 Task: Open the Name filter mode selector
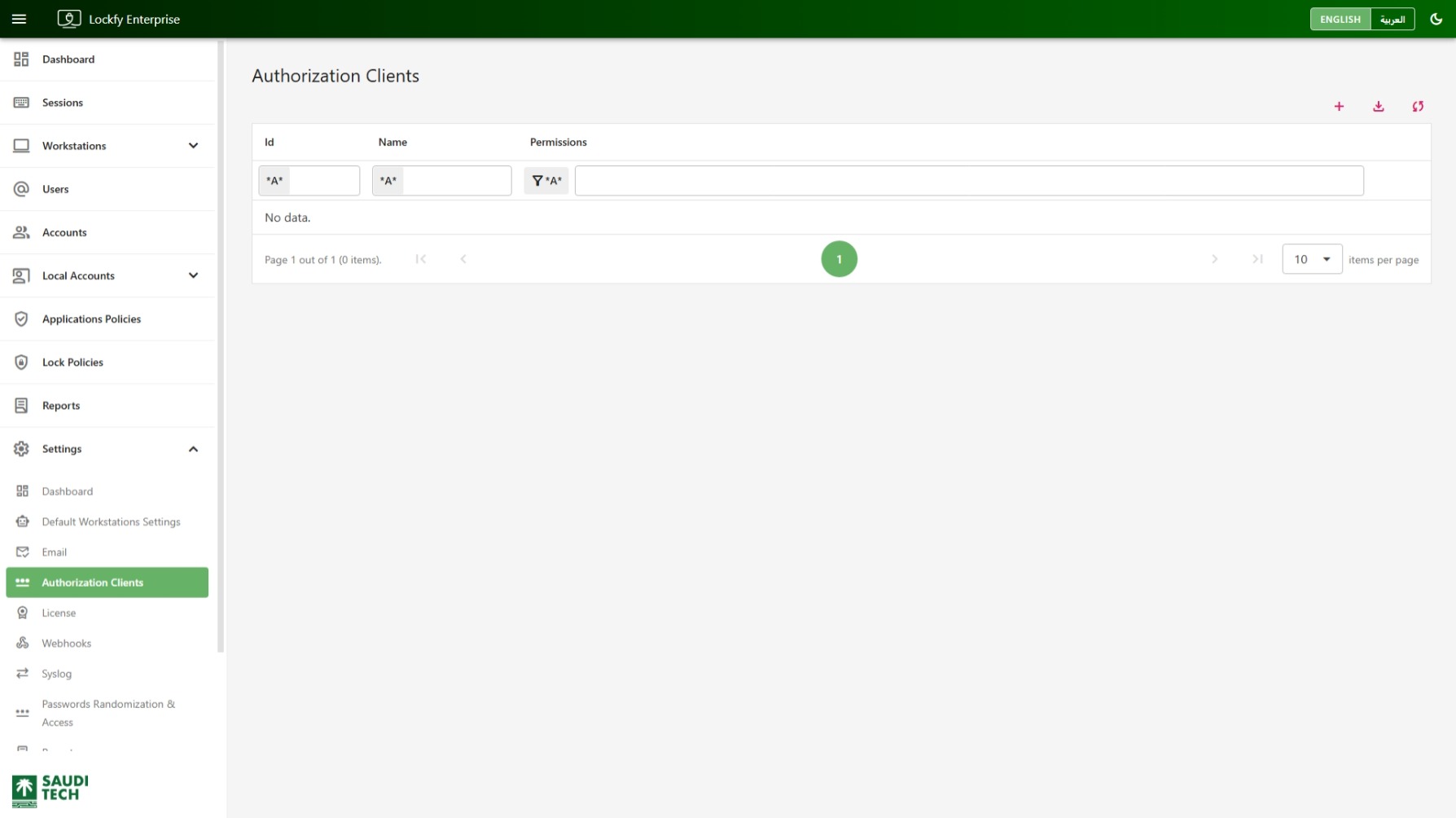click(x=388, y=181)
